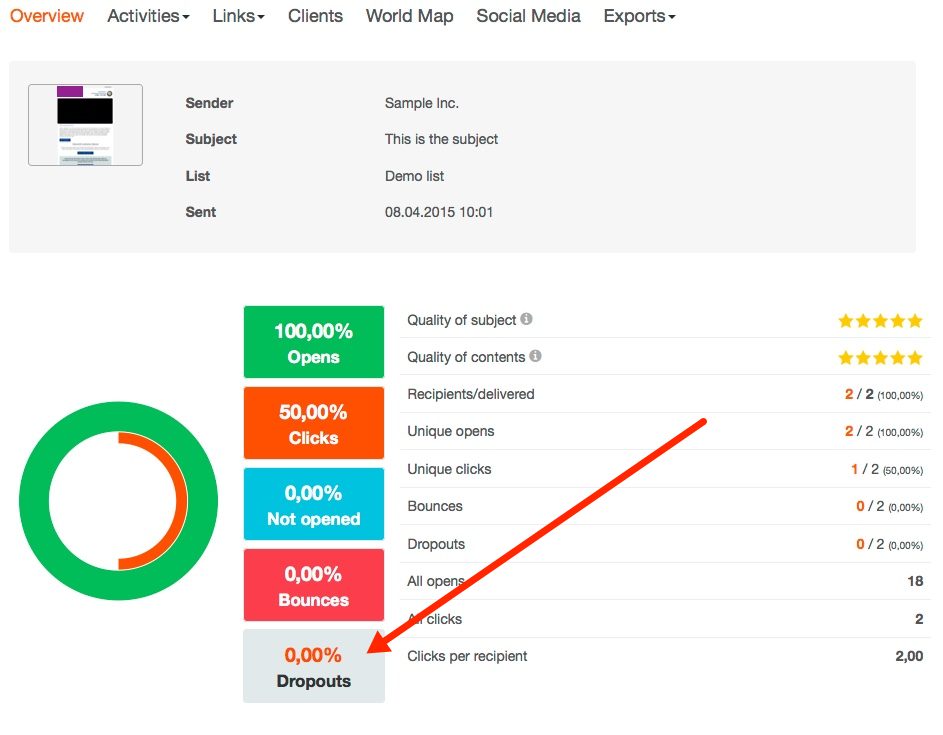Click the Quality of subject star rating
This screenshot has height=735, width=943.
coord(880,321)
